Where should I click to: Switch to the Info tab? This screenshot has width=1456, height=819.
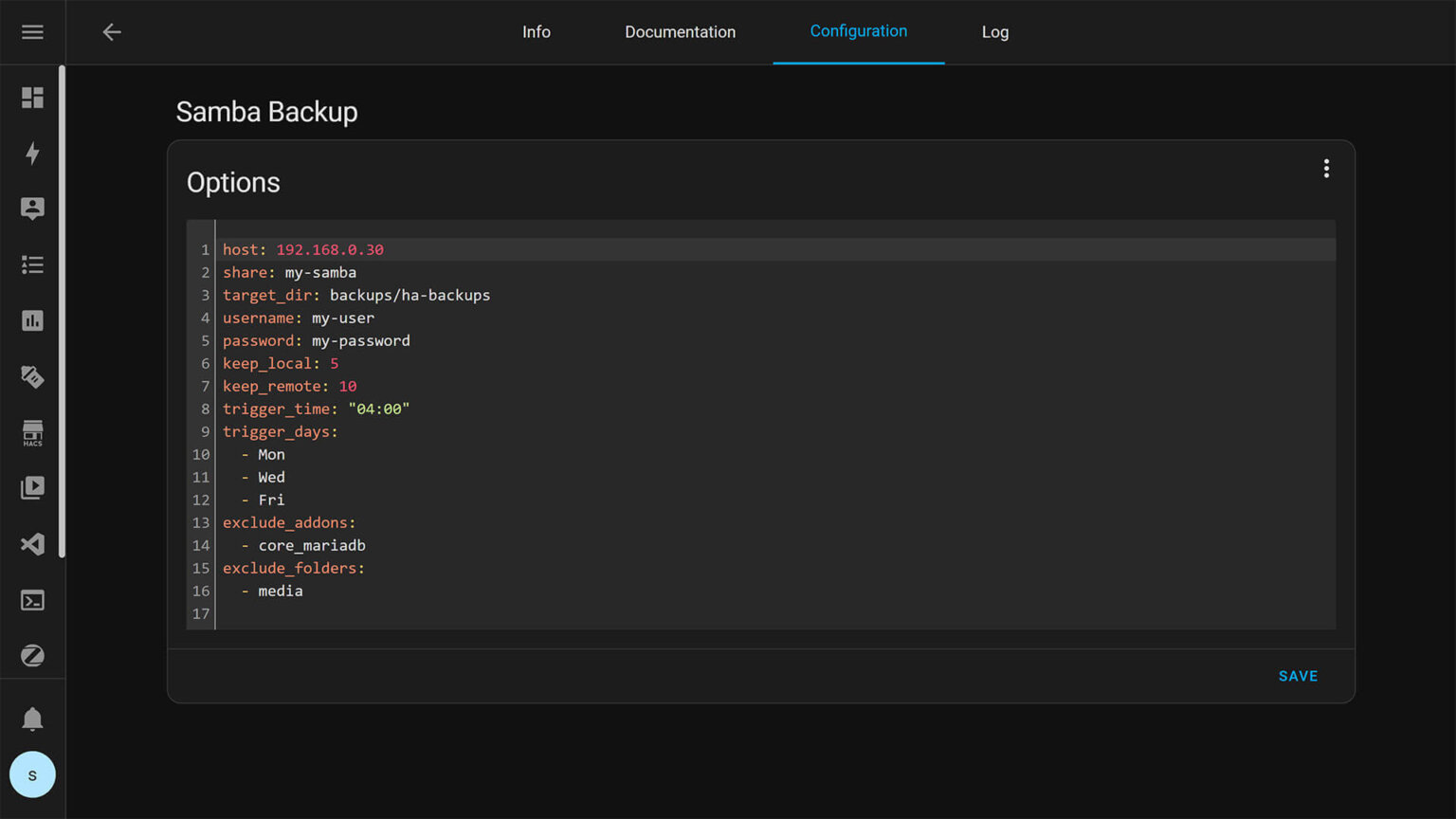tap(536, 32)
